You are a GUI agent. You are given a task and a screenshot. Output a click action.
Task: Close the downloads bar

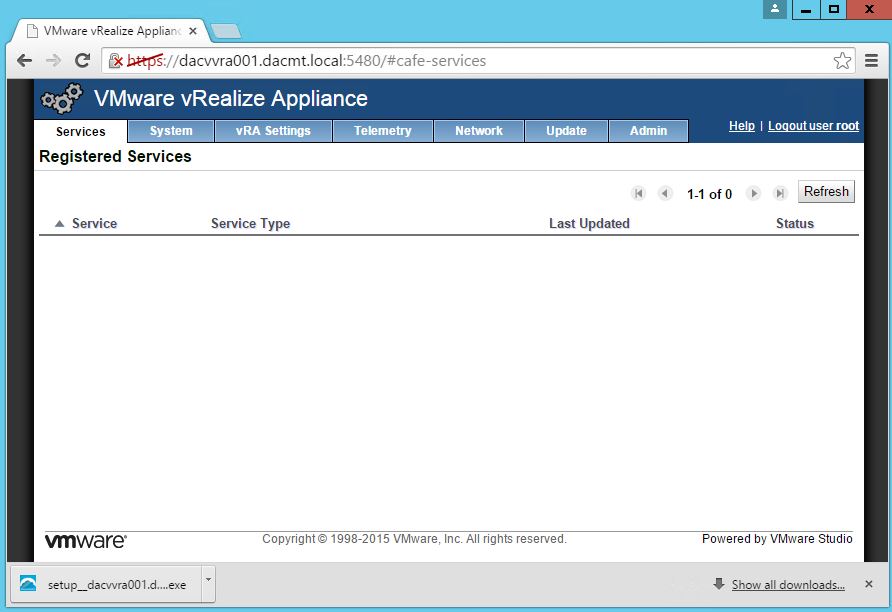point(869,584)
